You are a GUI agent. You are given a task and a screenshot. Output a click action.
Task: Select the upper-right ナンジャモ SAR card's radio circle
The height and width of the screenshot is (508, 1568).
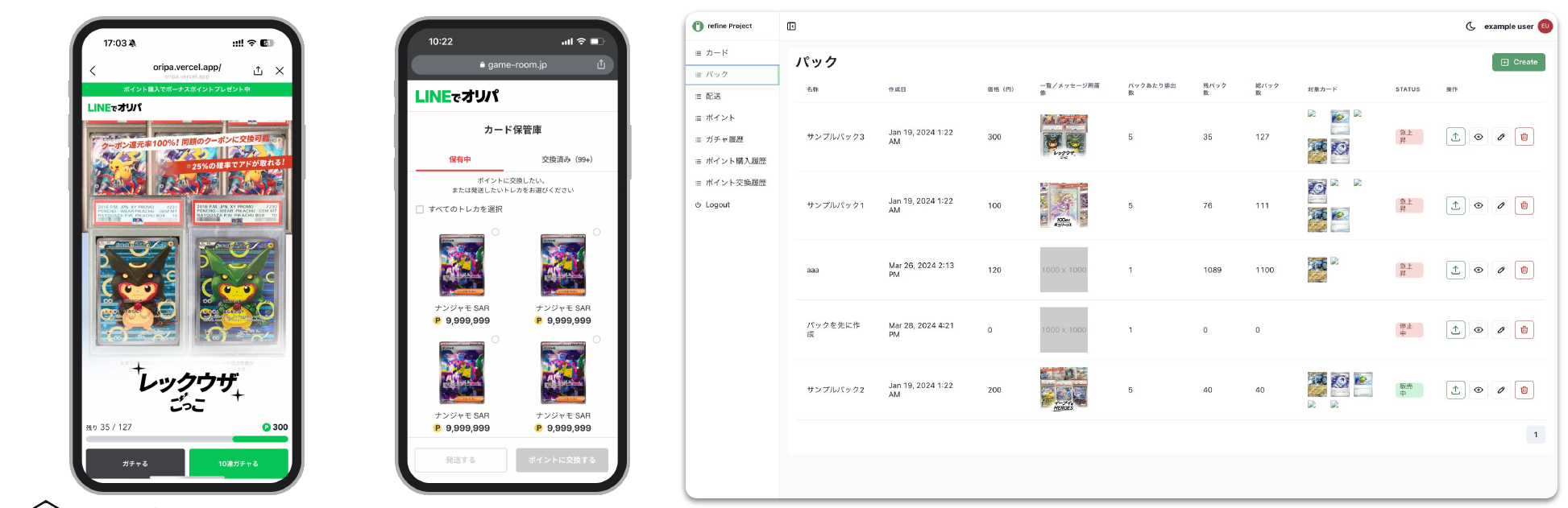coord(596,232)
